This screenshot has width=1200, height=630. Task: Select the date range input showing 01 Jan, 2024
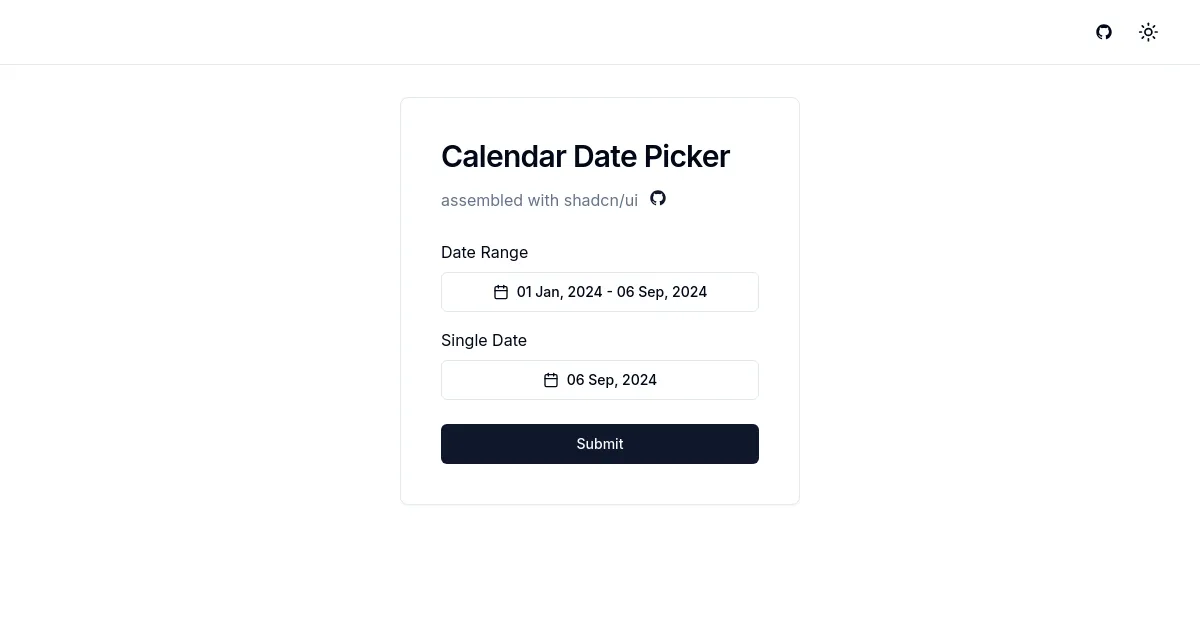coord(600,291)
